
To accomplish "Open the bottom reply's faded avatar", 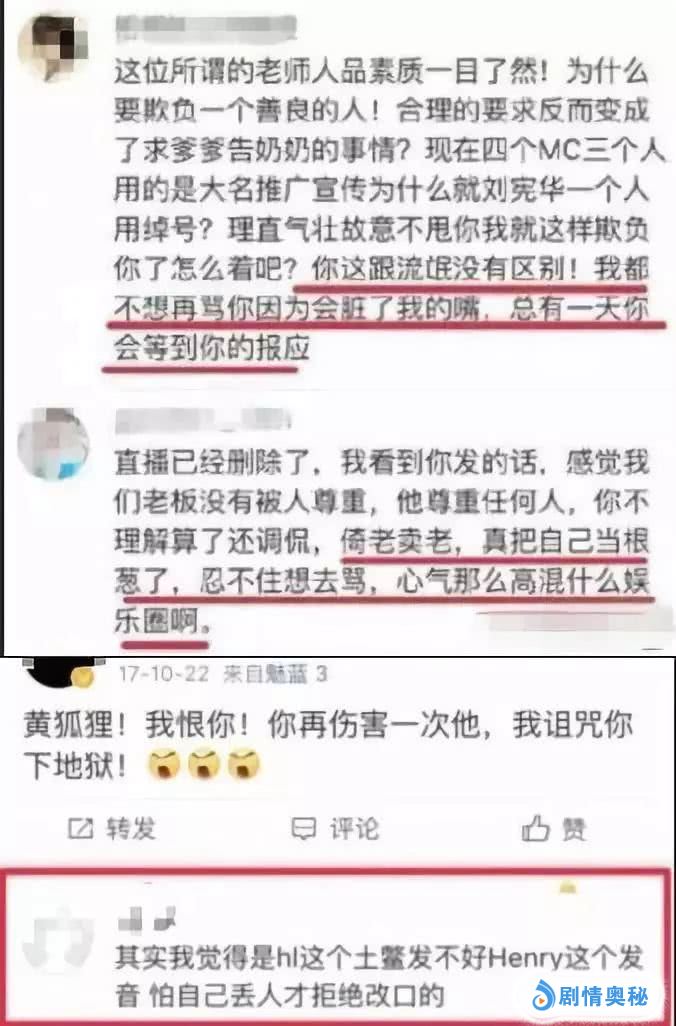I will [60, 940].
